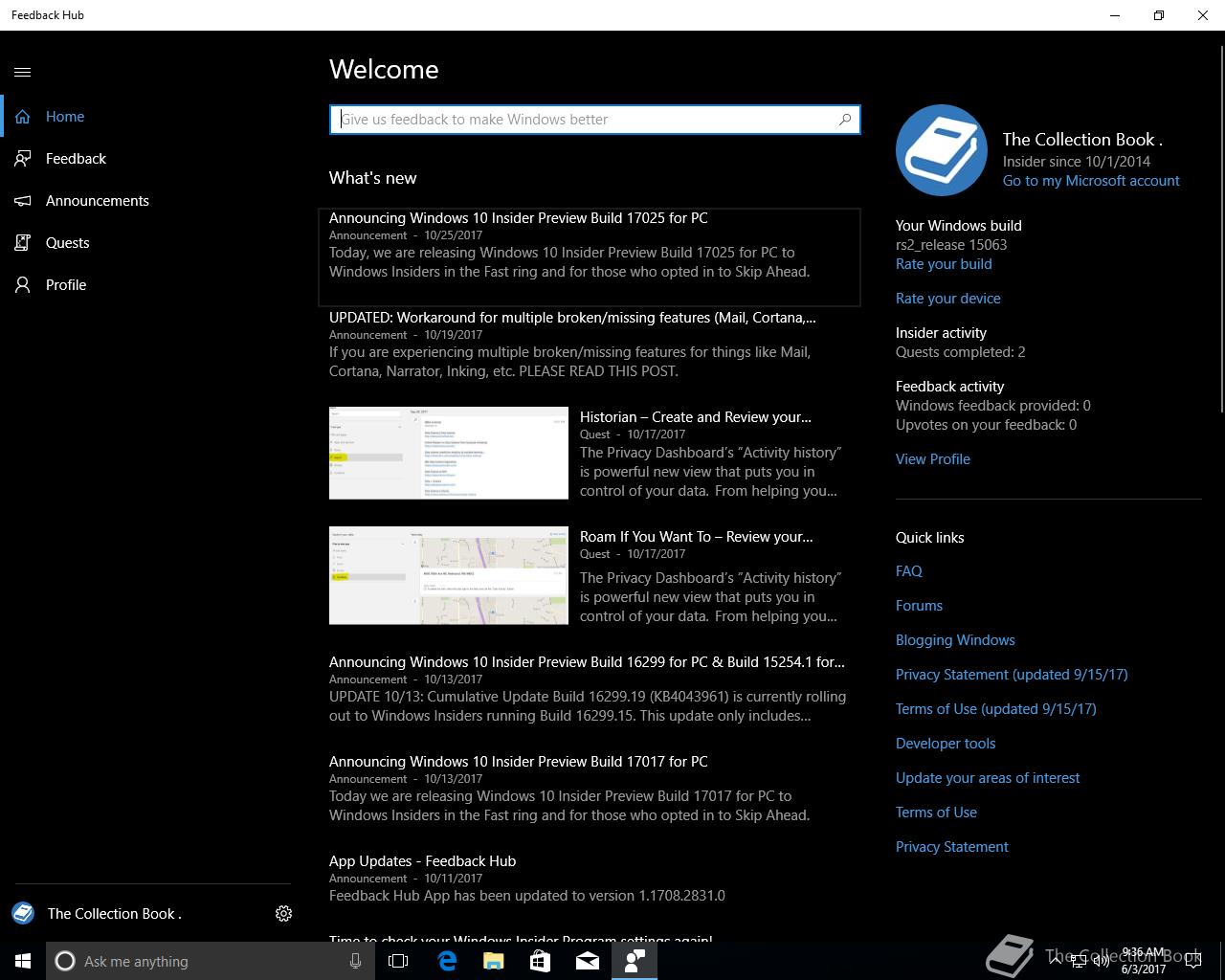Open the Forums quick link

919,606
